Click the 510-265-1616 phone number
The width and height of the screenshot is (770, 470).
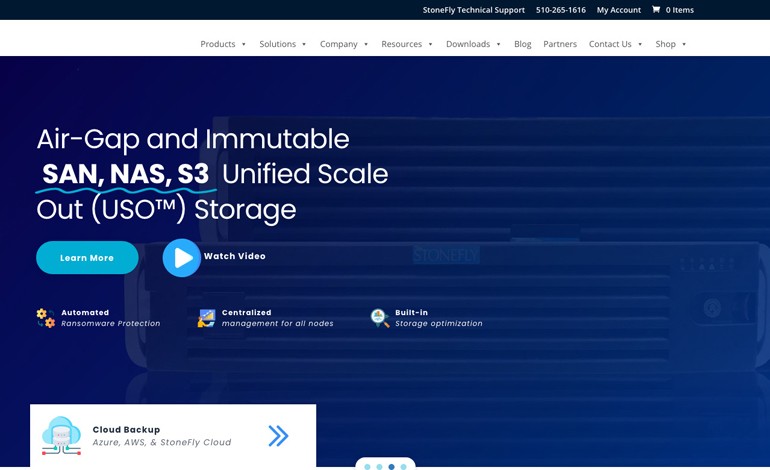point(561,10)
